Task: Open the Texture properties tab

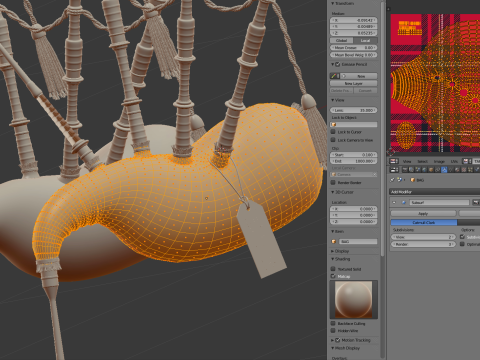Action: tap(464, 170)
